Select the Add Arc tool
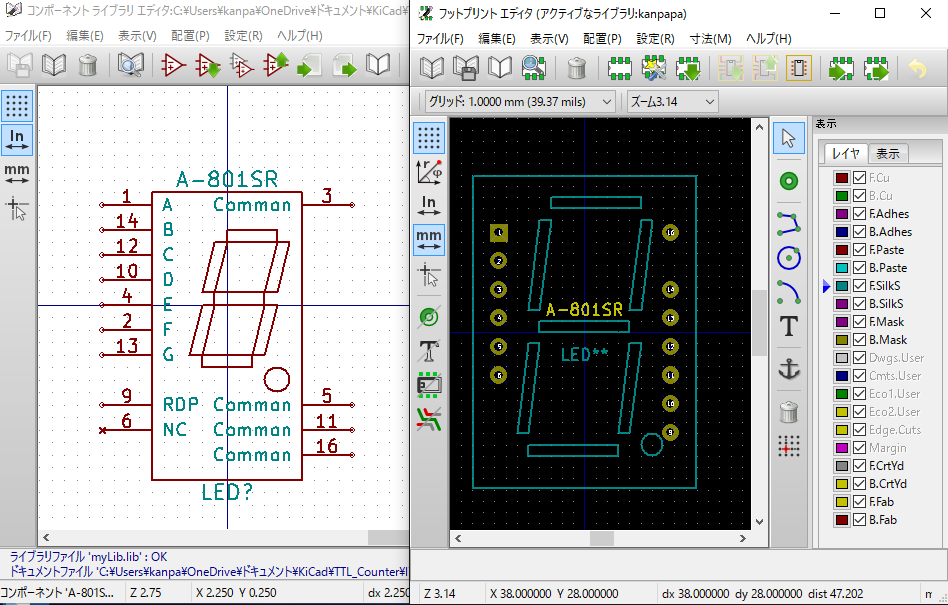 (x=789, y=287)
